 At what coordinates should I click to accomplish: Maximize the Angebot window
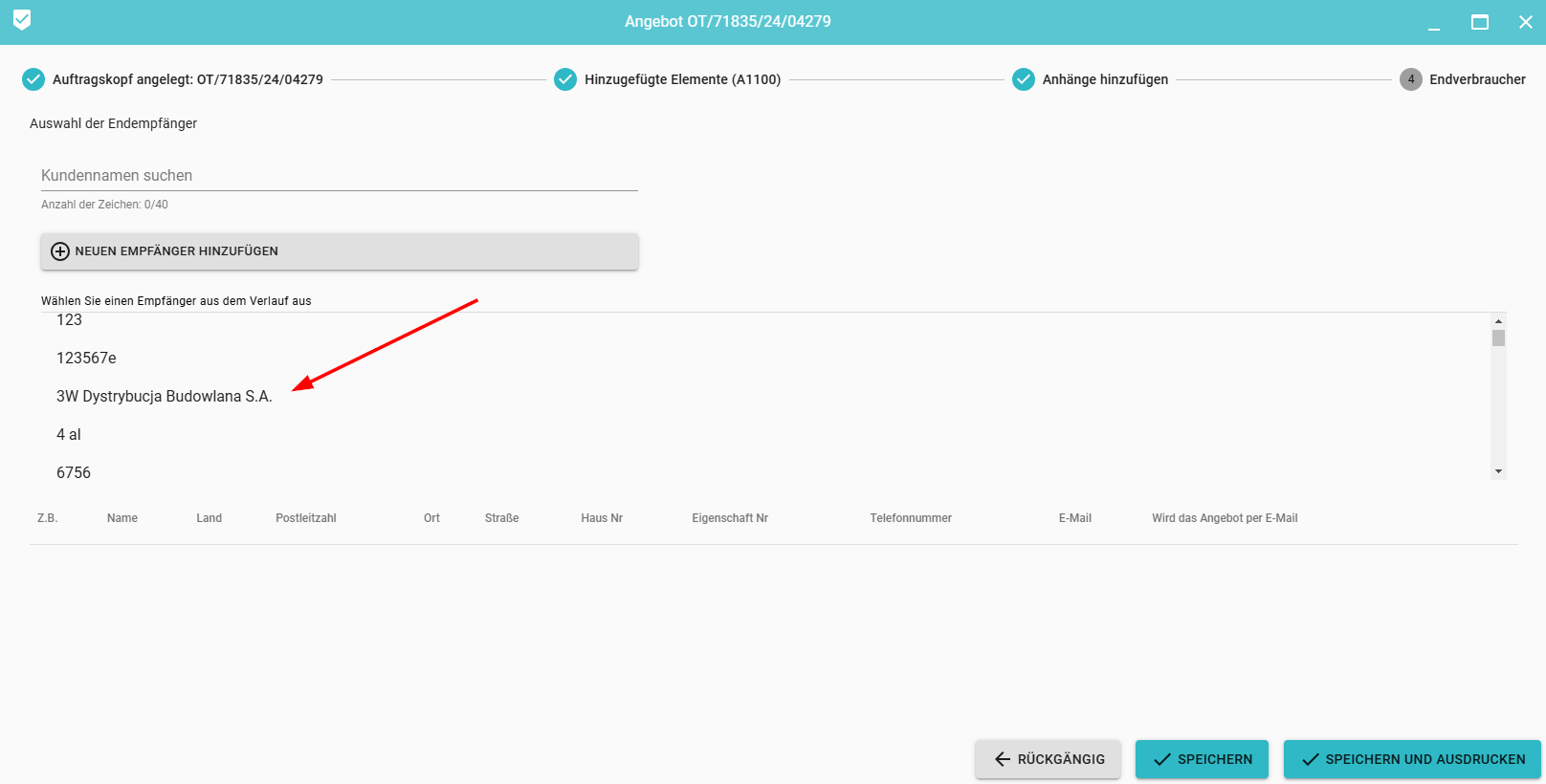pyautogui.click(x=1479, y=22)
